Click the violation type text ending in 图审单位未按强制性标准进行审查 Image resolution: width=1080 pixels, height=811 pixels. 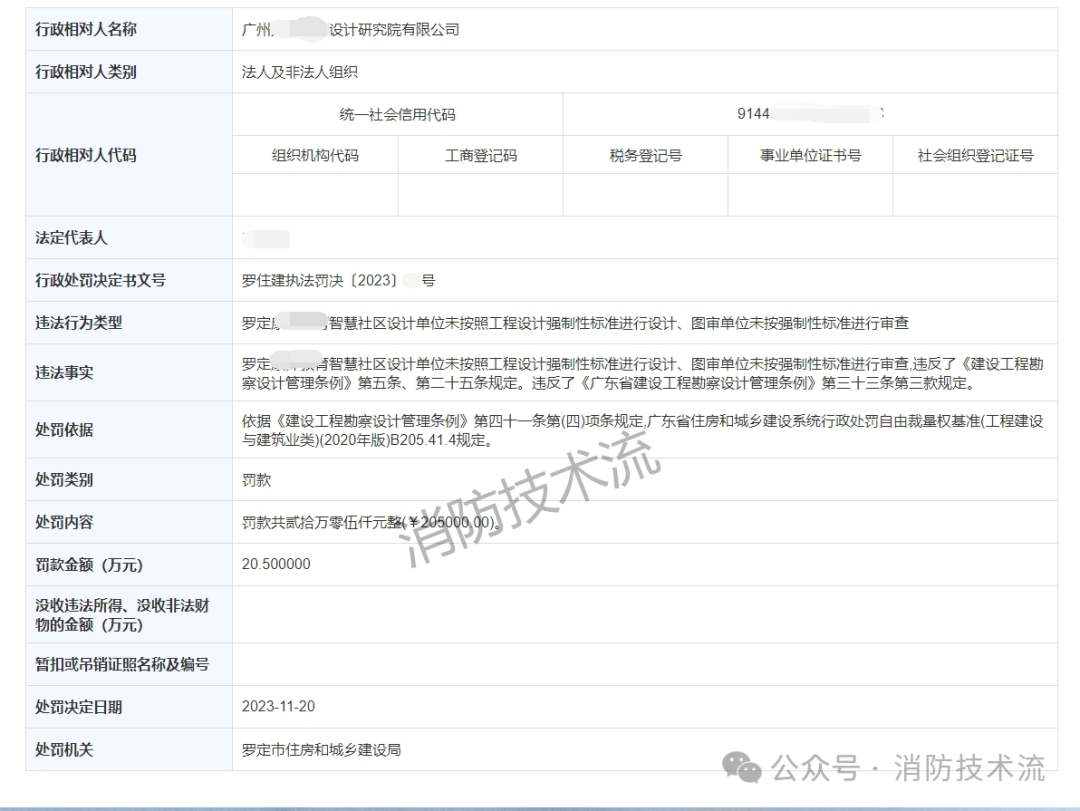575,323
